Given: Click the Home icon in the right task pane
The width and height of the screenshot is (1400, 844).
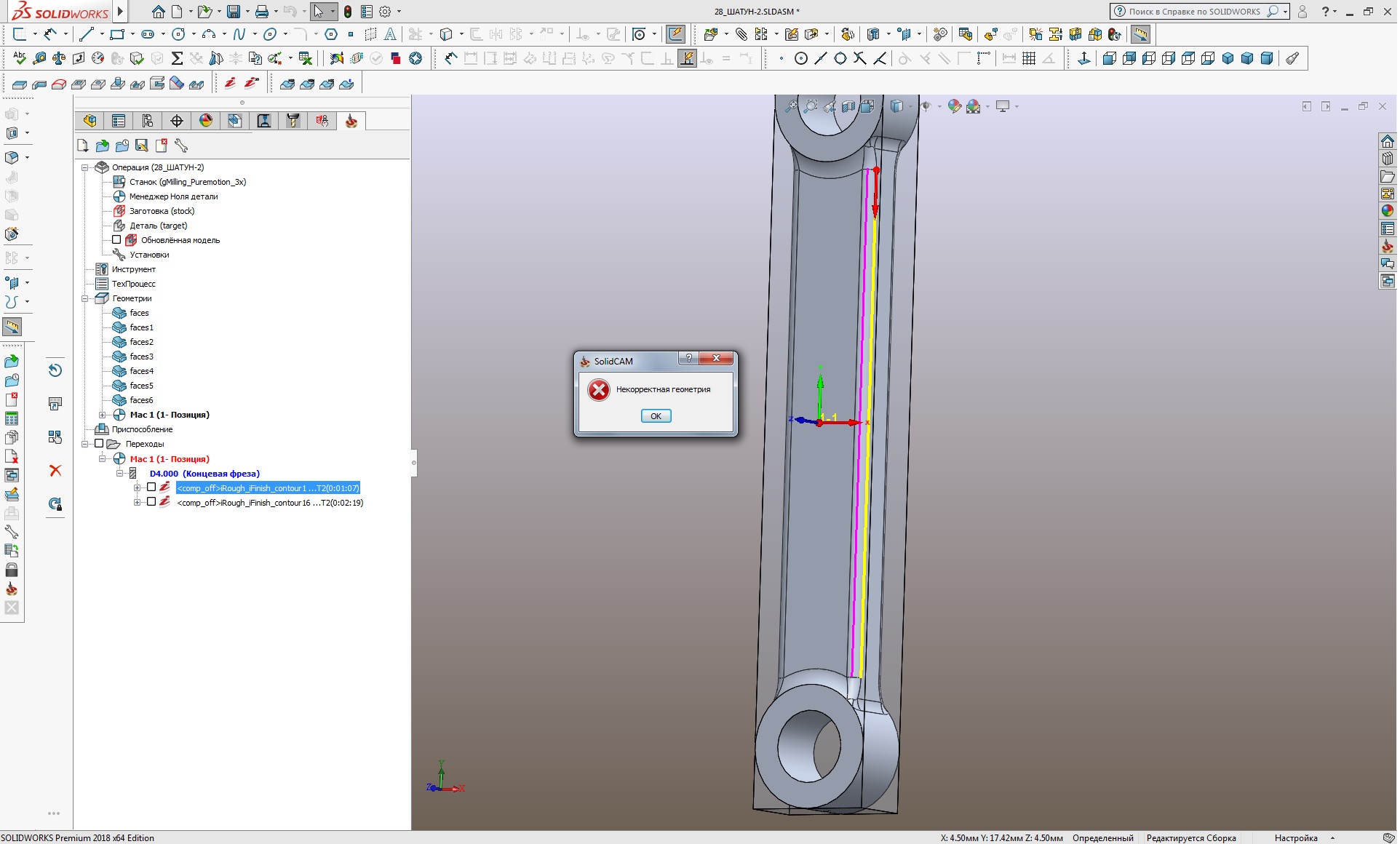Looking at the screenshot, I should 1387,141.
